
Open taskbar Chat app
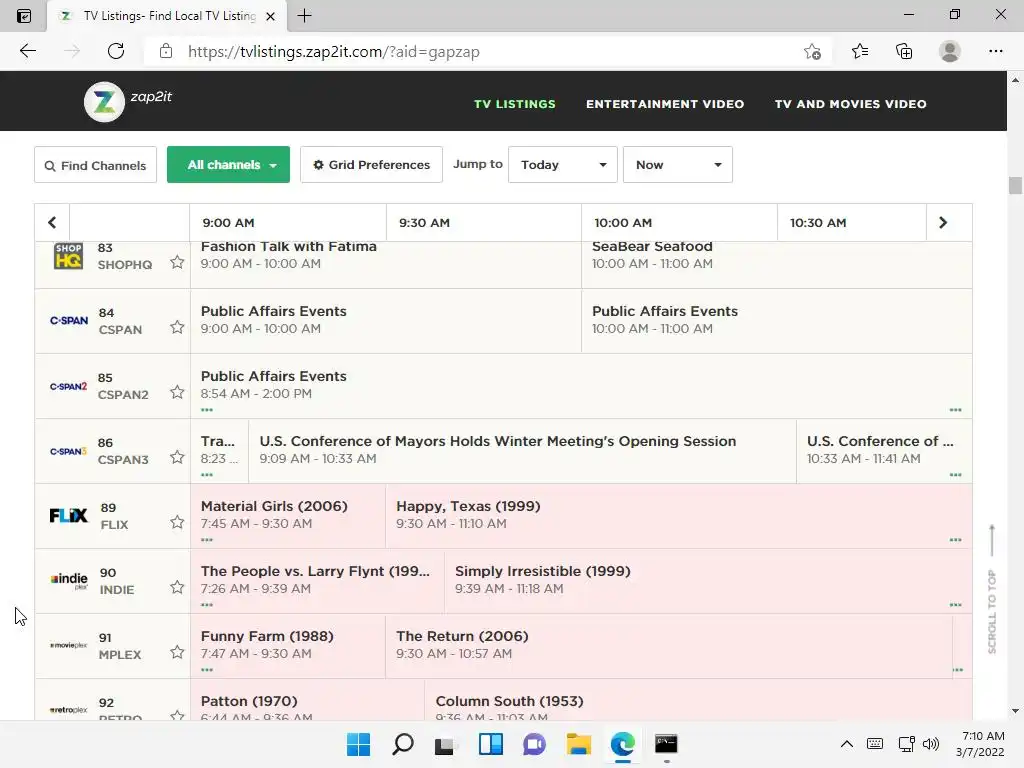point(534,744)
